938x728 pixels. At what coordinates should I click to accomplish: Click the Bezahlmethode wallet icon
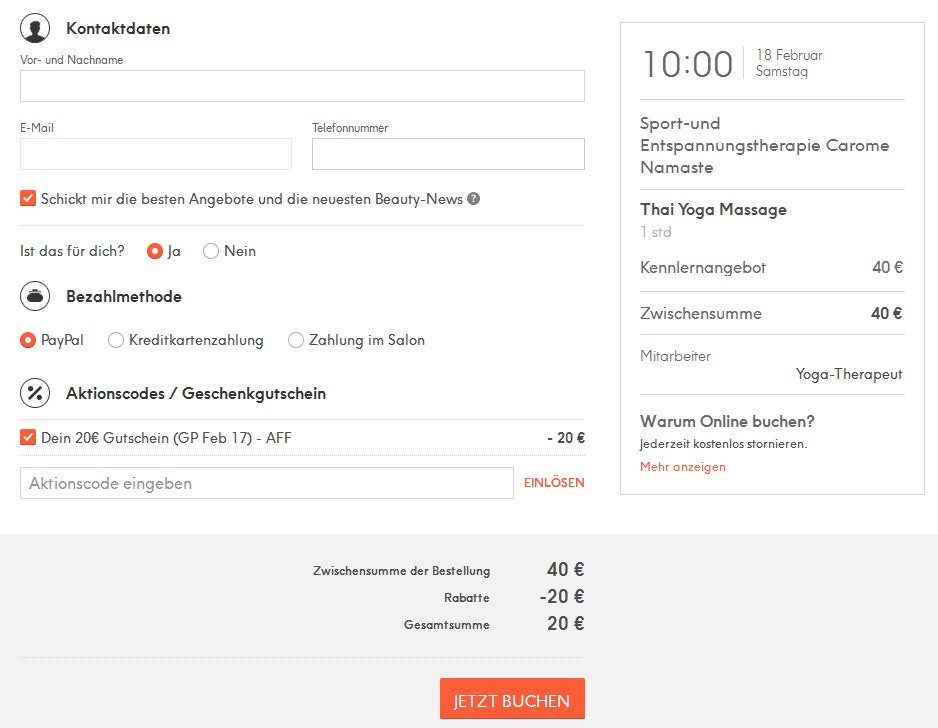click(35, 296)
